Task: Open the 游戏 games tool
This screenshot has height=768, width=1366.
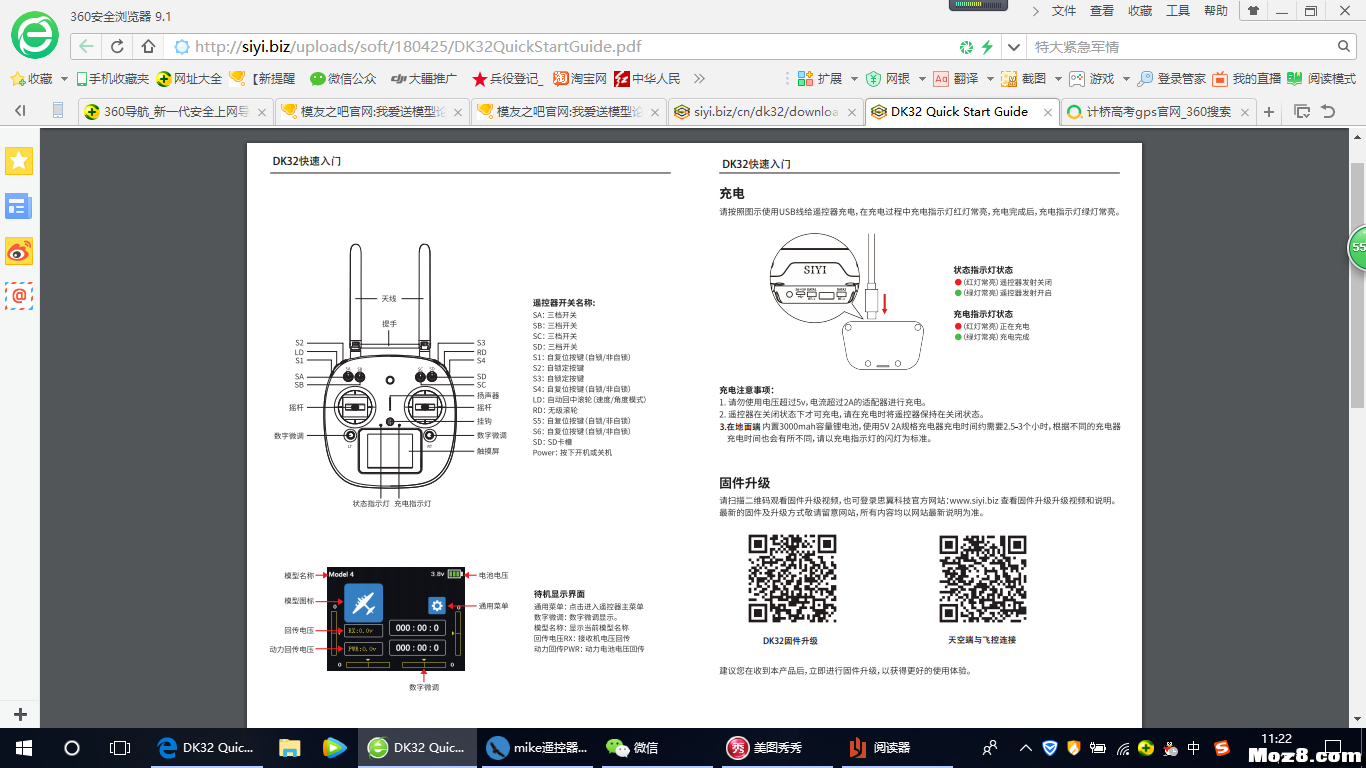Action: [x=1091, y=78]
